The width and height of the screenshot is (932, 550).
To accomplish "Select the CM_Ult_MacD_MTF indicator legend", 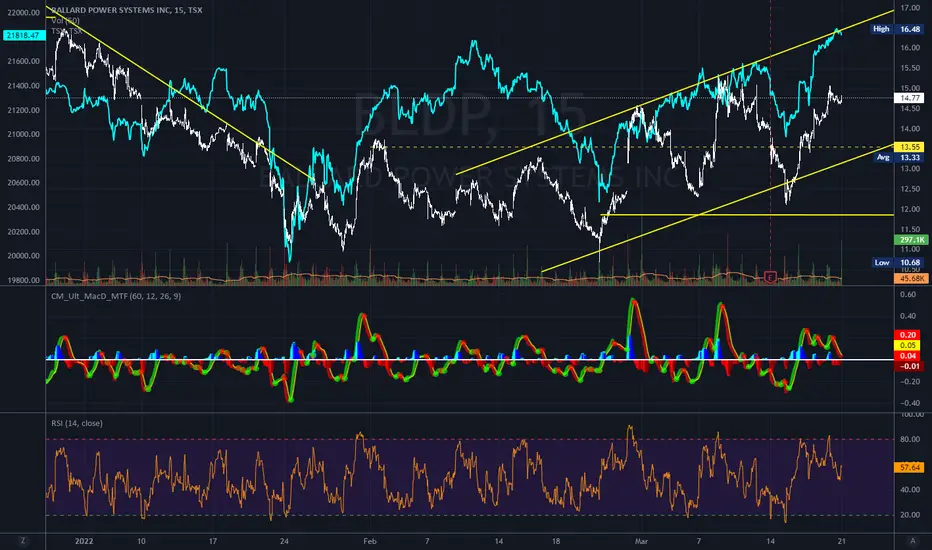I will 116,296.
